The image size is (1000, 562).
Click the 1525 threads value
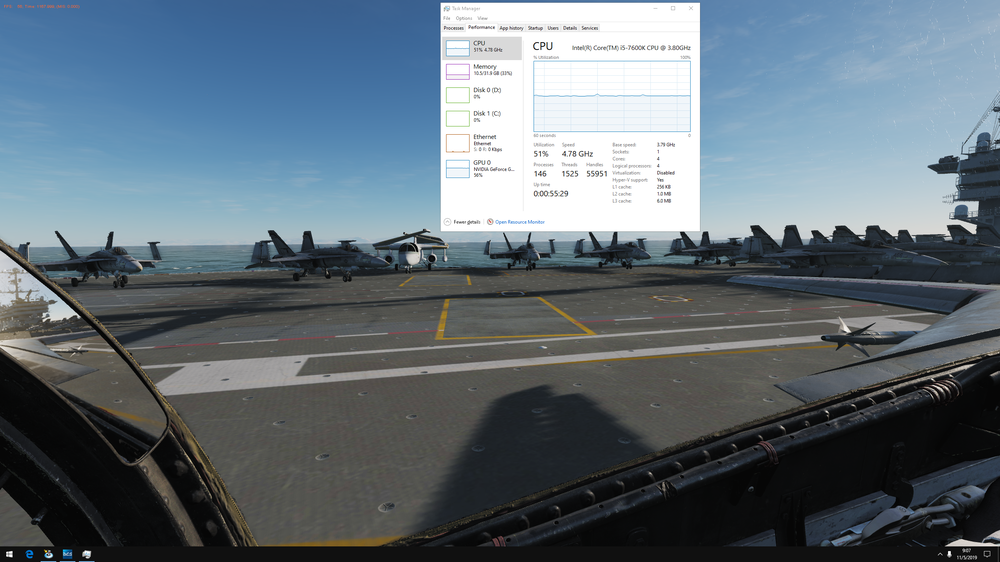[x=570, y=174]
